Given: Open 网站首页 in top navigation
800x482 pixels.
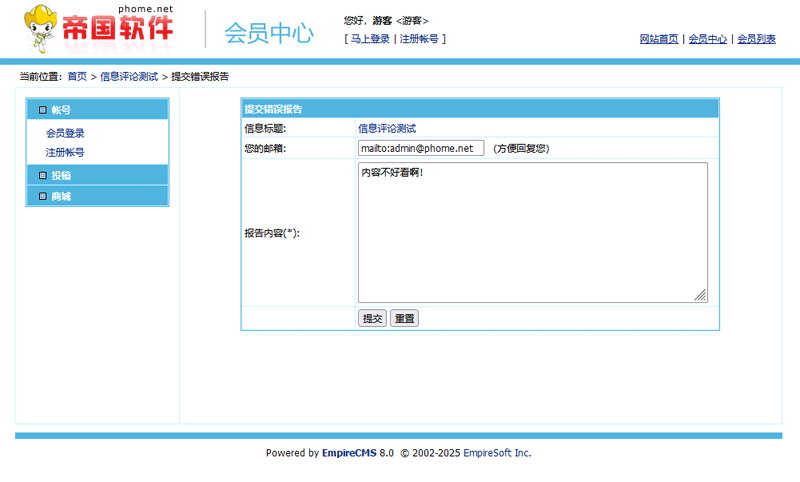Looking at the screenshot, I should point(659,39).
